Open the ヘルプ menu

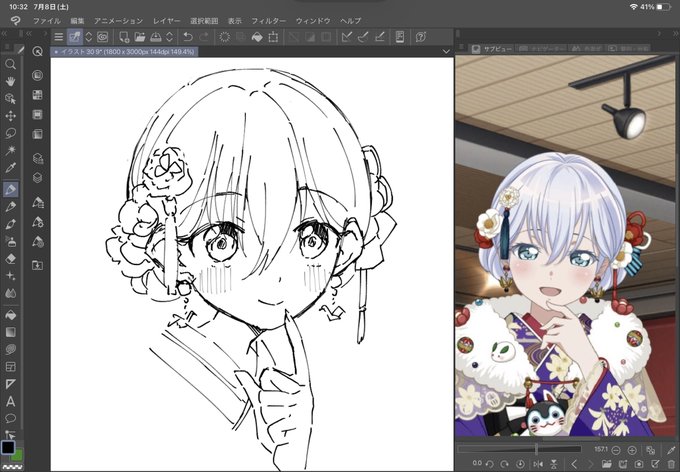(350, 21)
